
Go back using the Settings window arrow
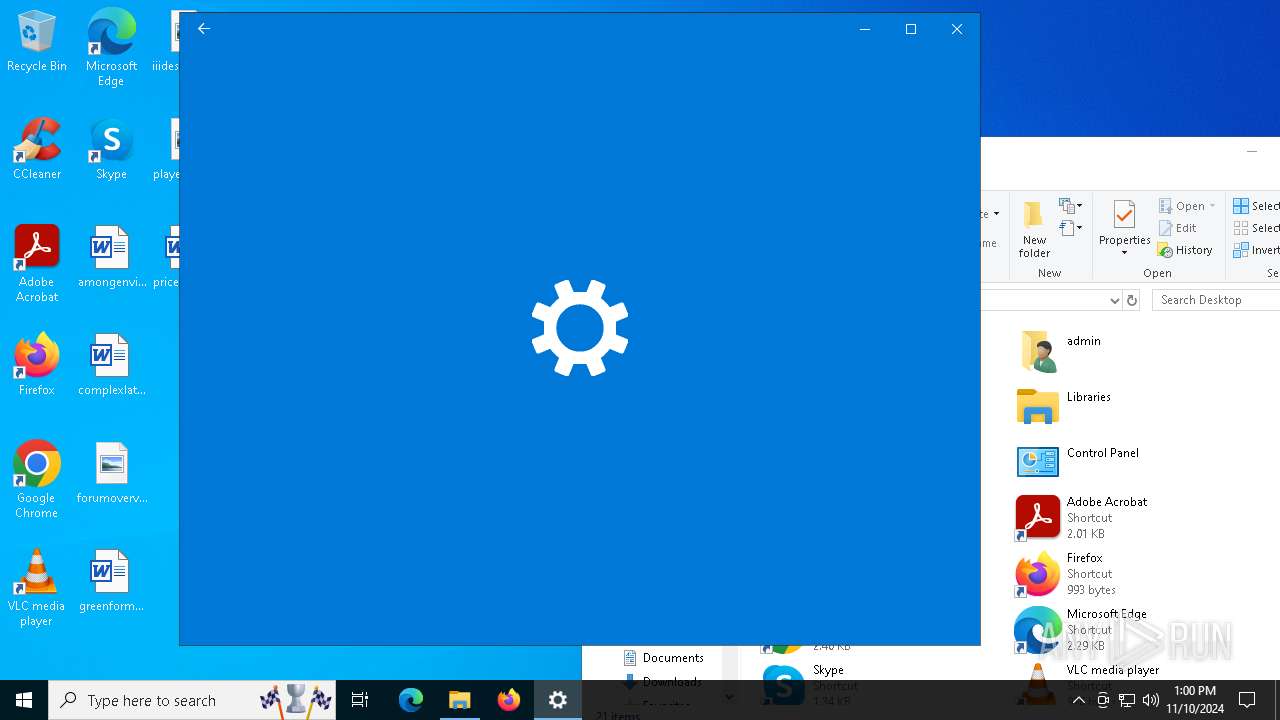(204, 29)
